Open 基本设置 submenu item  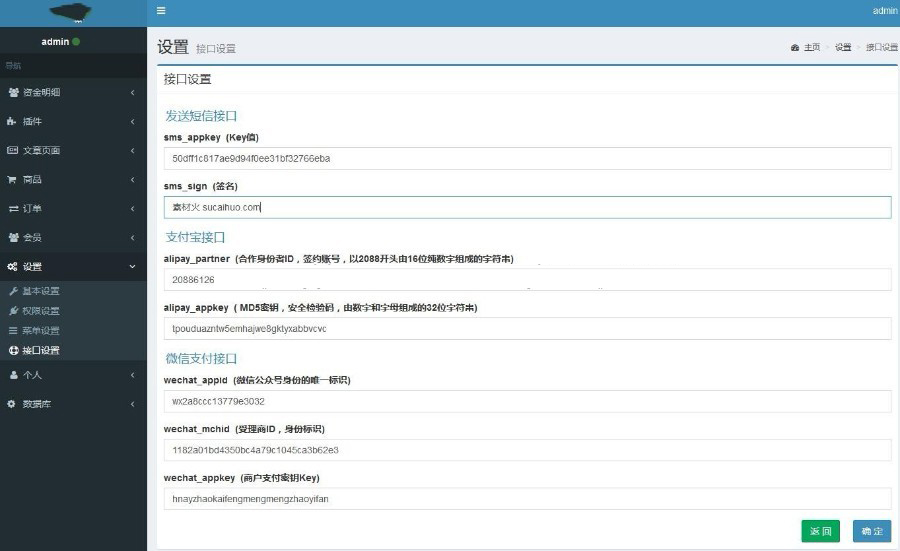[41, 291]
